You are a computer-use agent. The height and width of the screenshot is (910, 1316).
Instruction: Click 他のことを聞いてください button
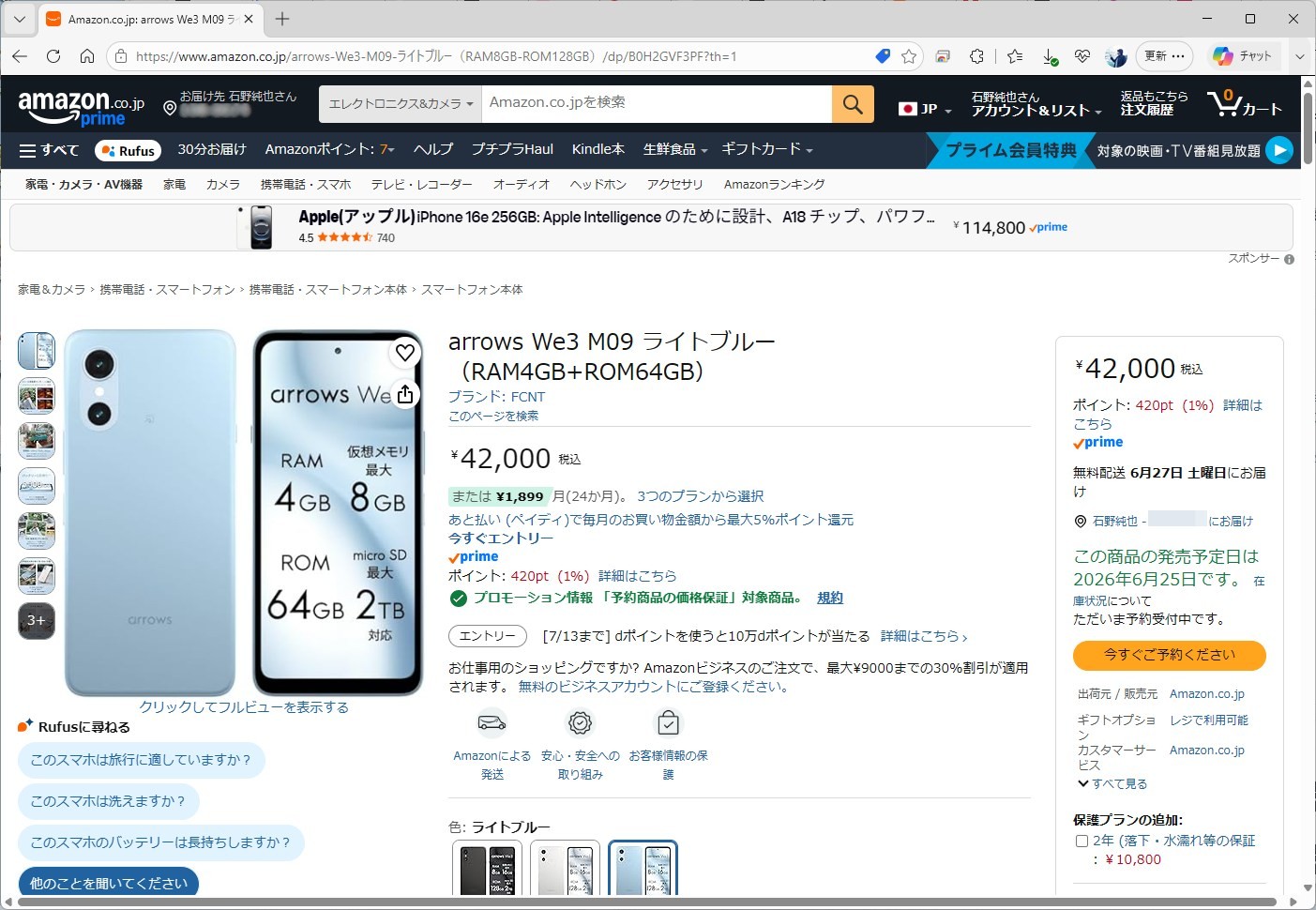109,884
